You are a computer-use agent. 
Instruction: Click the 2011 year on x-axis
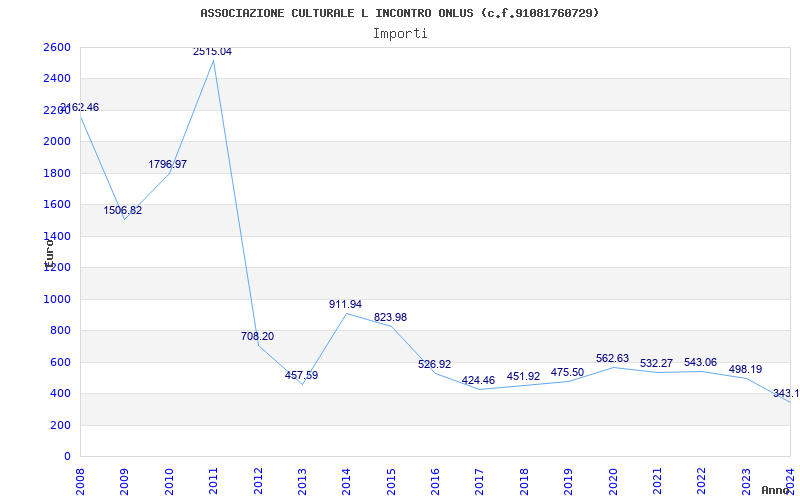coord(213,480)
